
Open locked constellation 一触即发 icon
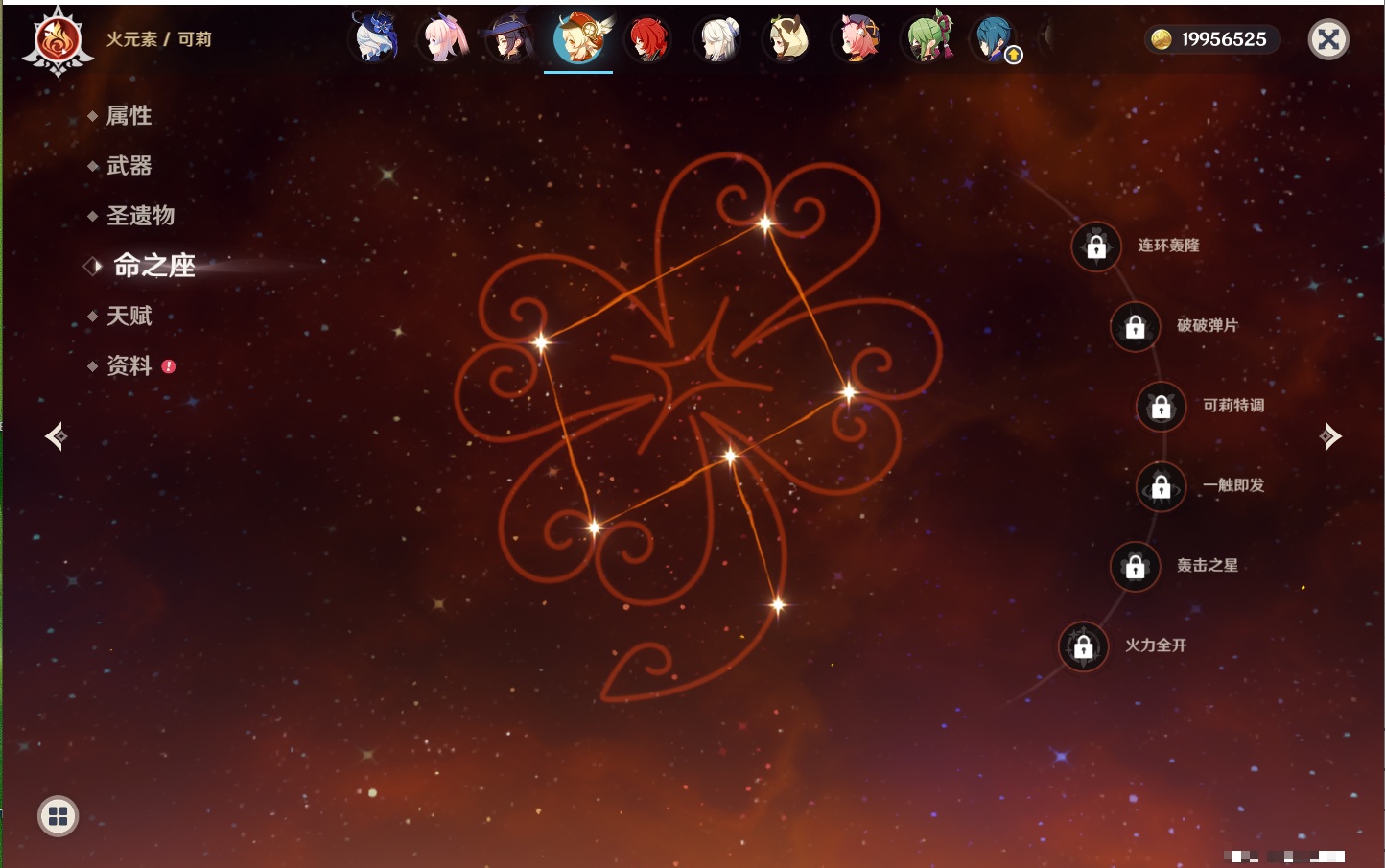point(1162,486)
